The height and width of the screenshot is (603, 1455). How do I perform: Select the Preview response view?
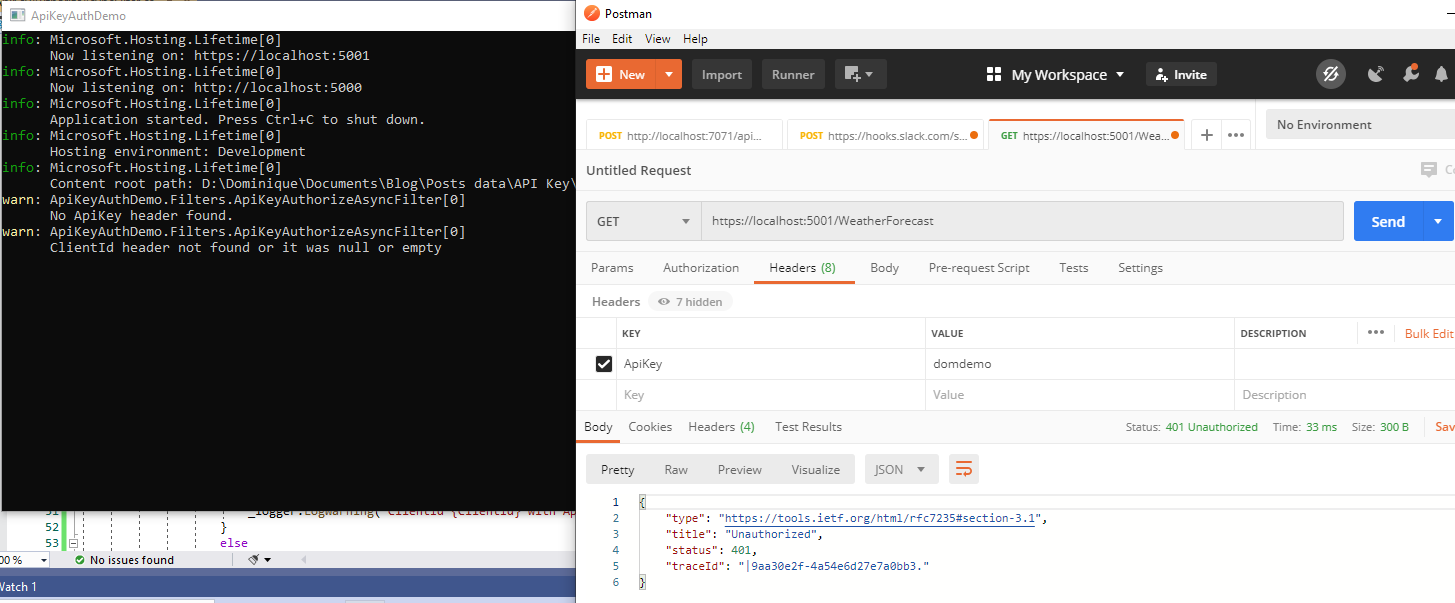coord(740,469)
